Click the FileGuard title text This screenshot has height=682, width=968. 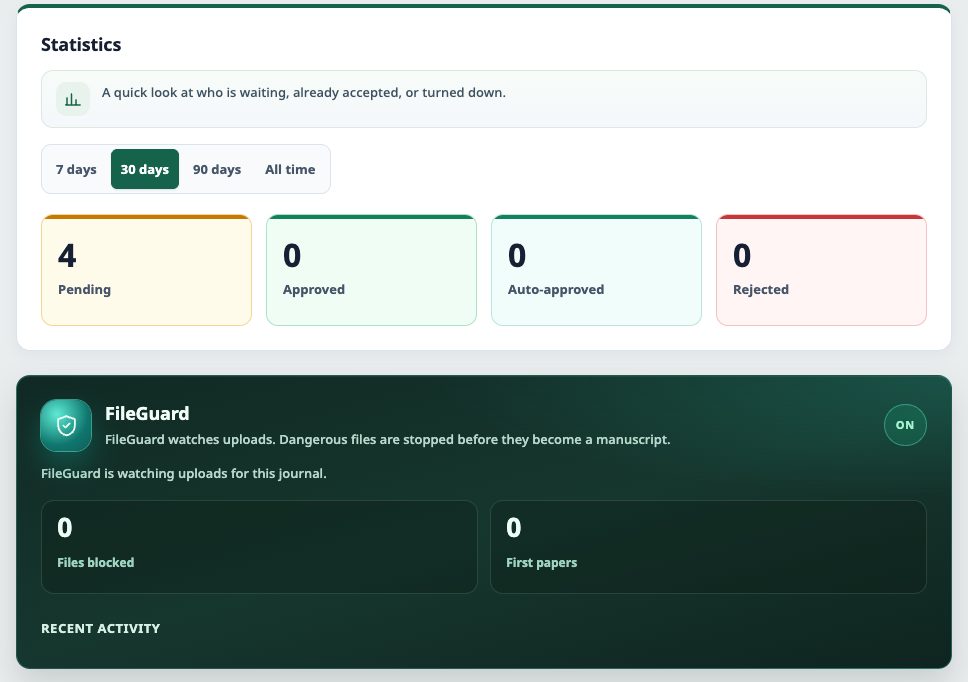click(x=147, y=414)
